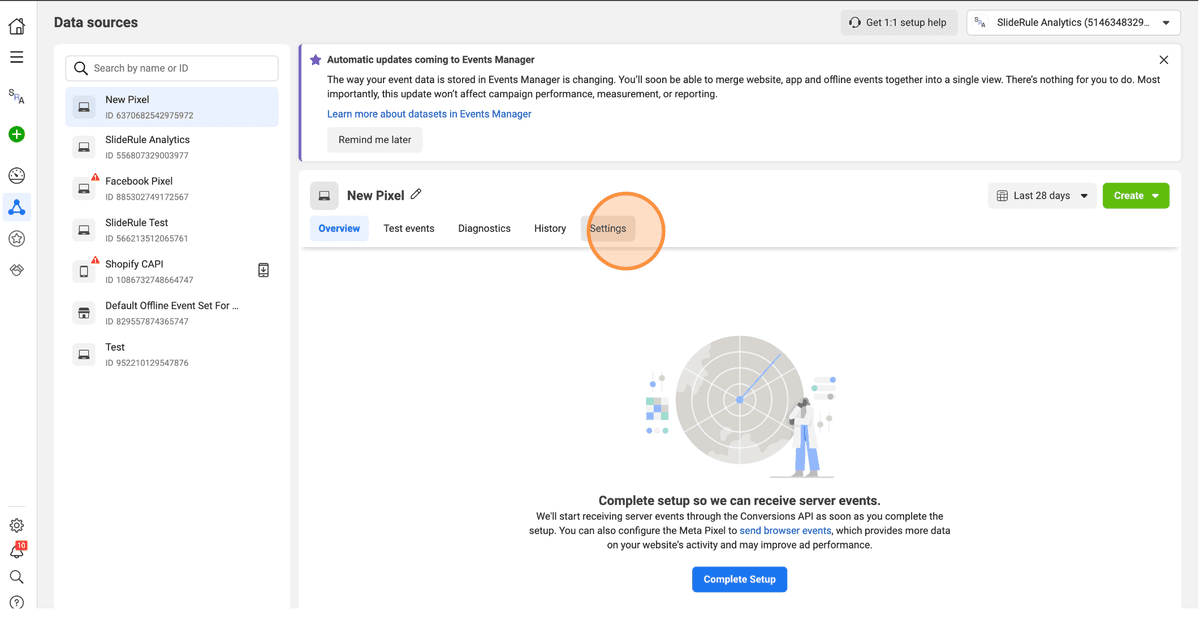Open the Last 28 days date range dropdown
1200x622 pixels.
(1041, 196)
